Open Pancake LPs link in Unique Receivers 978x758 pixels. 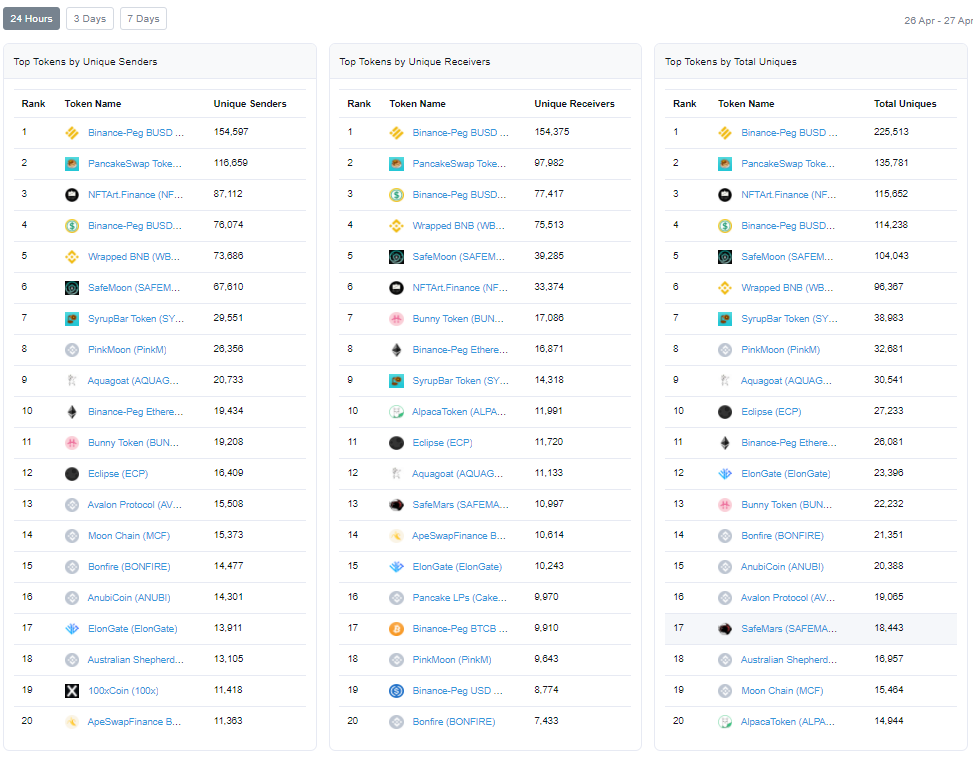(x=460, y=598)
